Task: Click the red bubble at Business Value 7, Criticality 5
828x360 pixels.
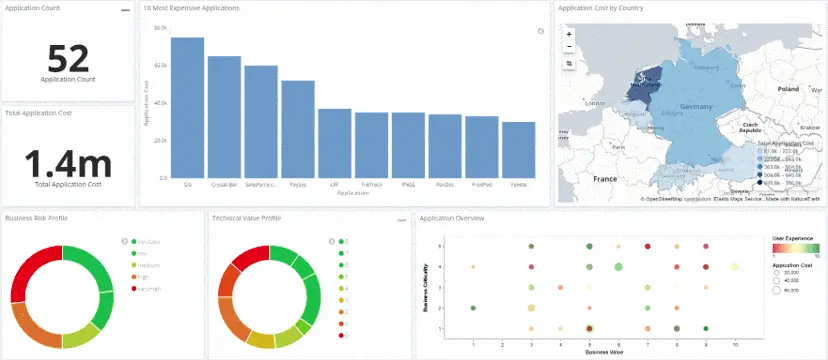Action: (647, 247)
